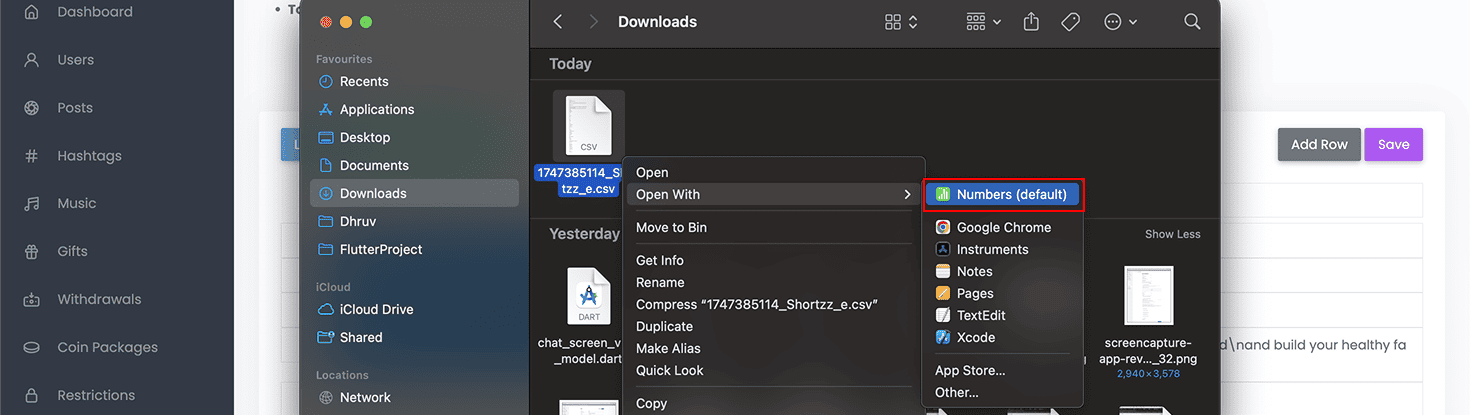Screen dimensions: 1470x415
Task: Choose Numbers (default) in Open With submenu
Action: pos(1004,195)
